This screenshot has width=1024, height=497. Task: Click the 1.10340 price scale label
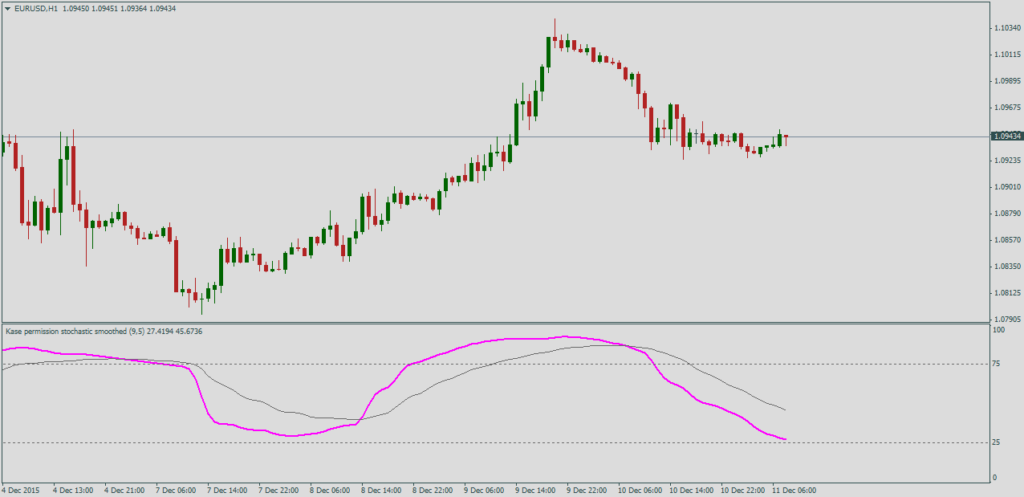tap(1004, 29)
